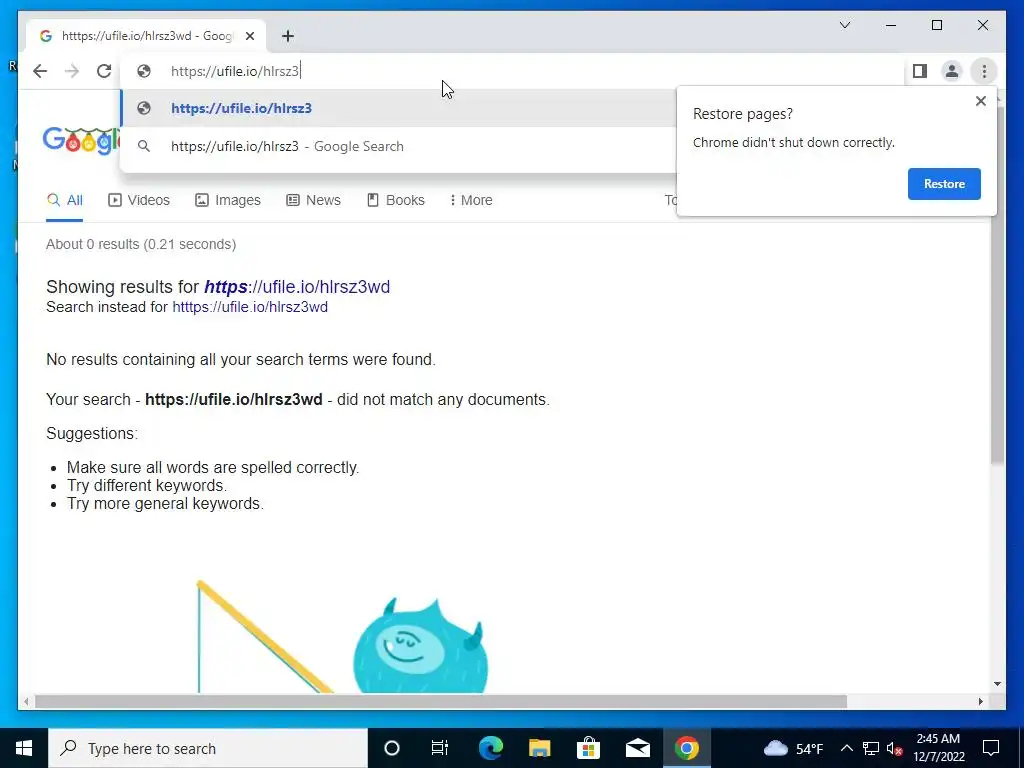
Task: Click the 'About 0 results' text
Action: coord(141,244)
